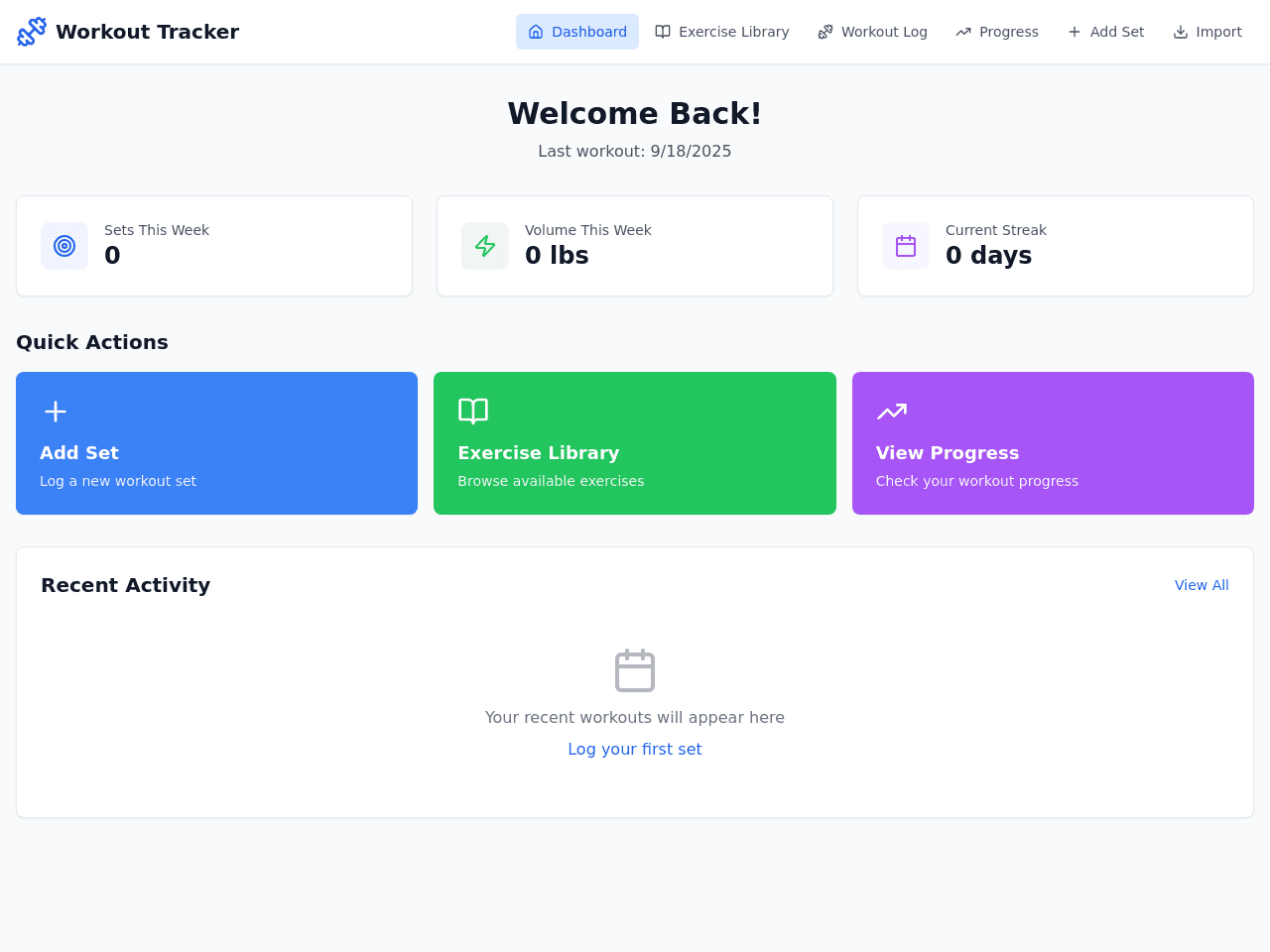
Task: Click the '0 lbs' volume value
Action: pyautogui.click(x=557, y=255)
